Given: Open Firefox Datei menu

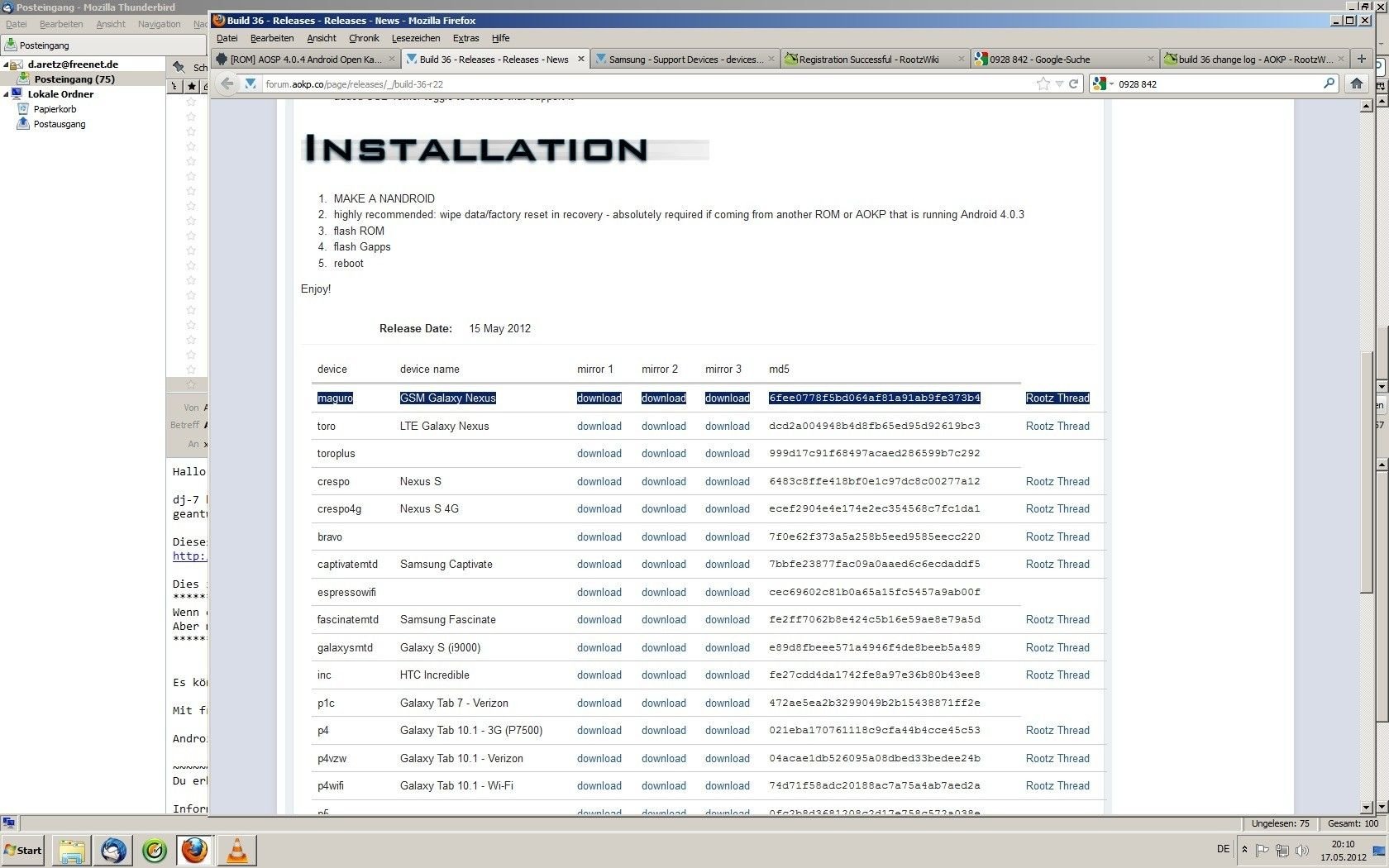Looking at the screenshot, I should (x=227, y=38).
